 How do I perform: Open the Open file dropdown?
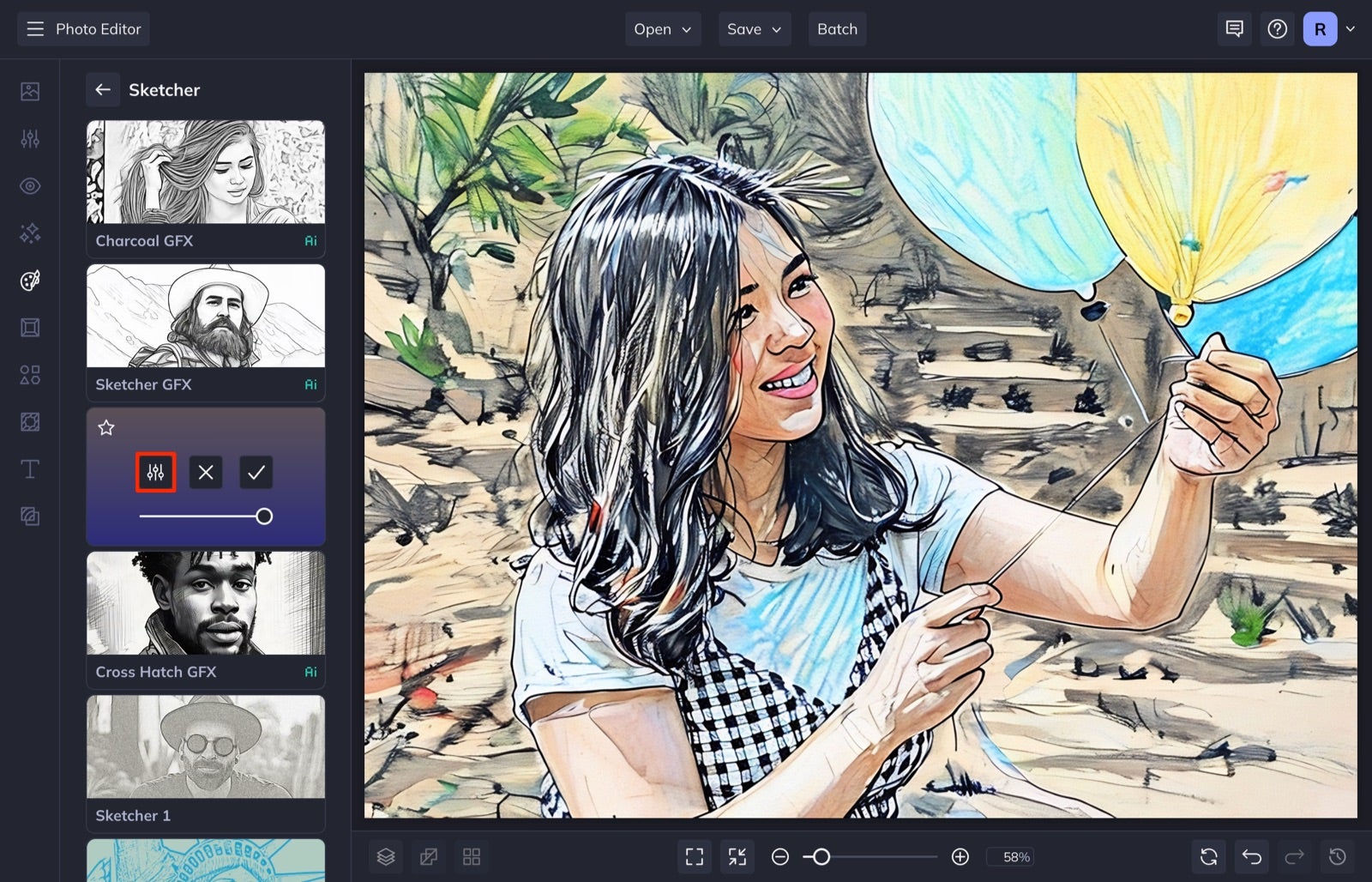click(662, 28)
